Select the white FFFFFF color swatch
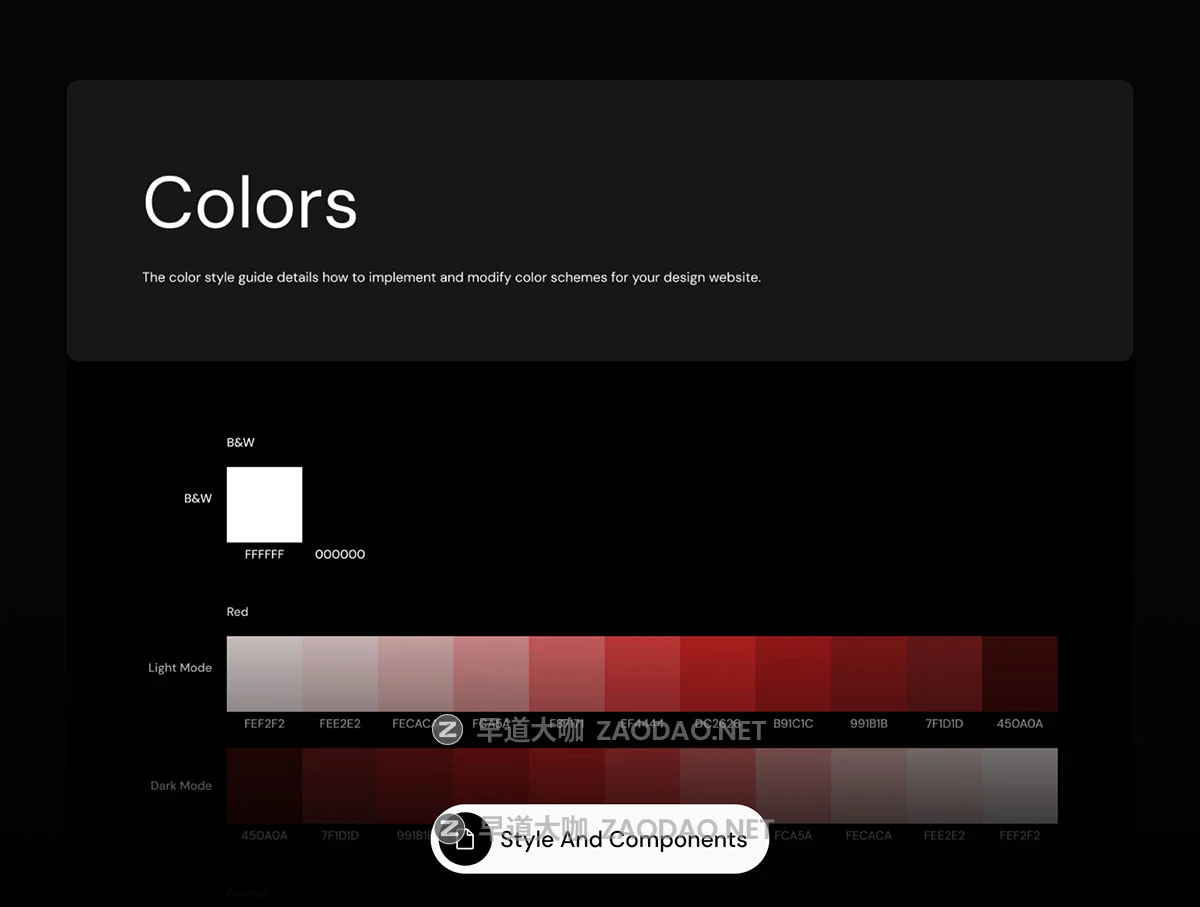The height and width of the screenshot is (907, 1200). click(x=264, y=504)
